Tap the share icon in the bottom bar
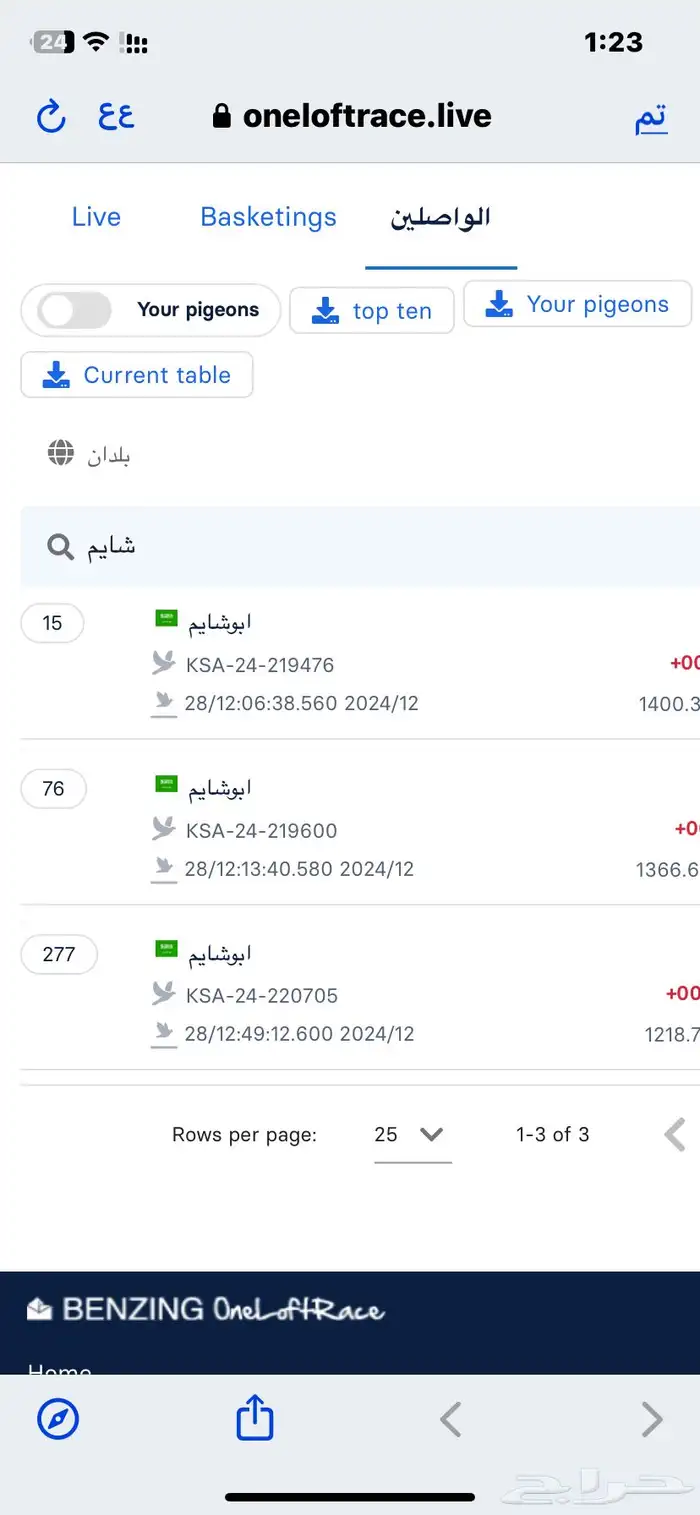Image resolution: width=700 pixels, height=1515 pixels. 254,1418
